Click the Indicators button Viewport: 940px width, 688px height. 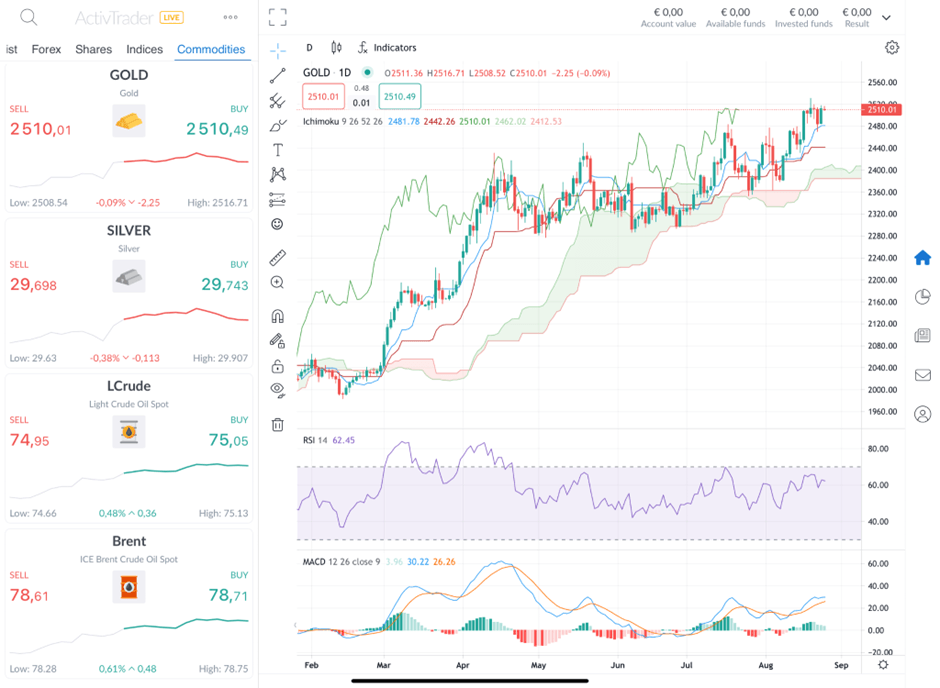click(387, 47)
